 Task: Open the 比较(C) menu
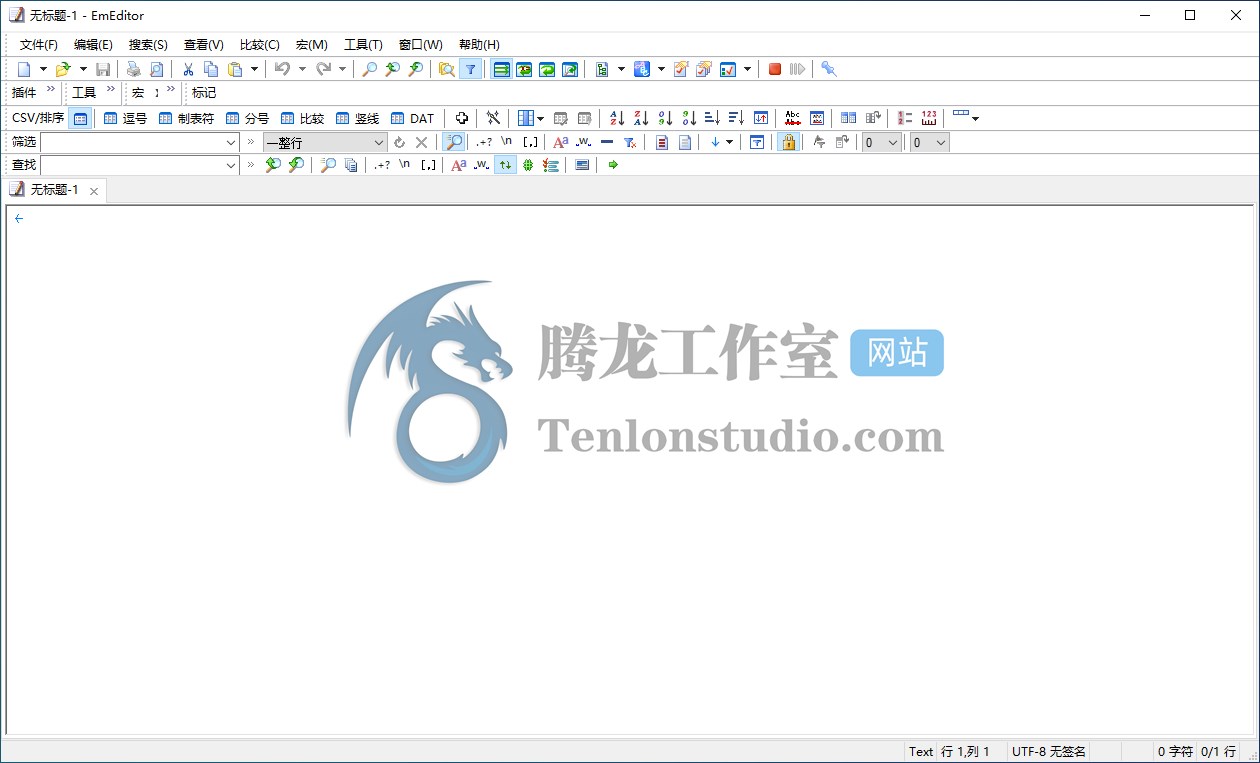tap(259, 45)
